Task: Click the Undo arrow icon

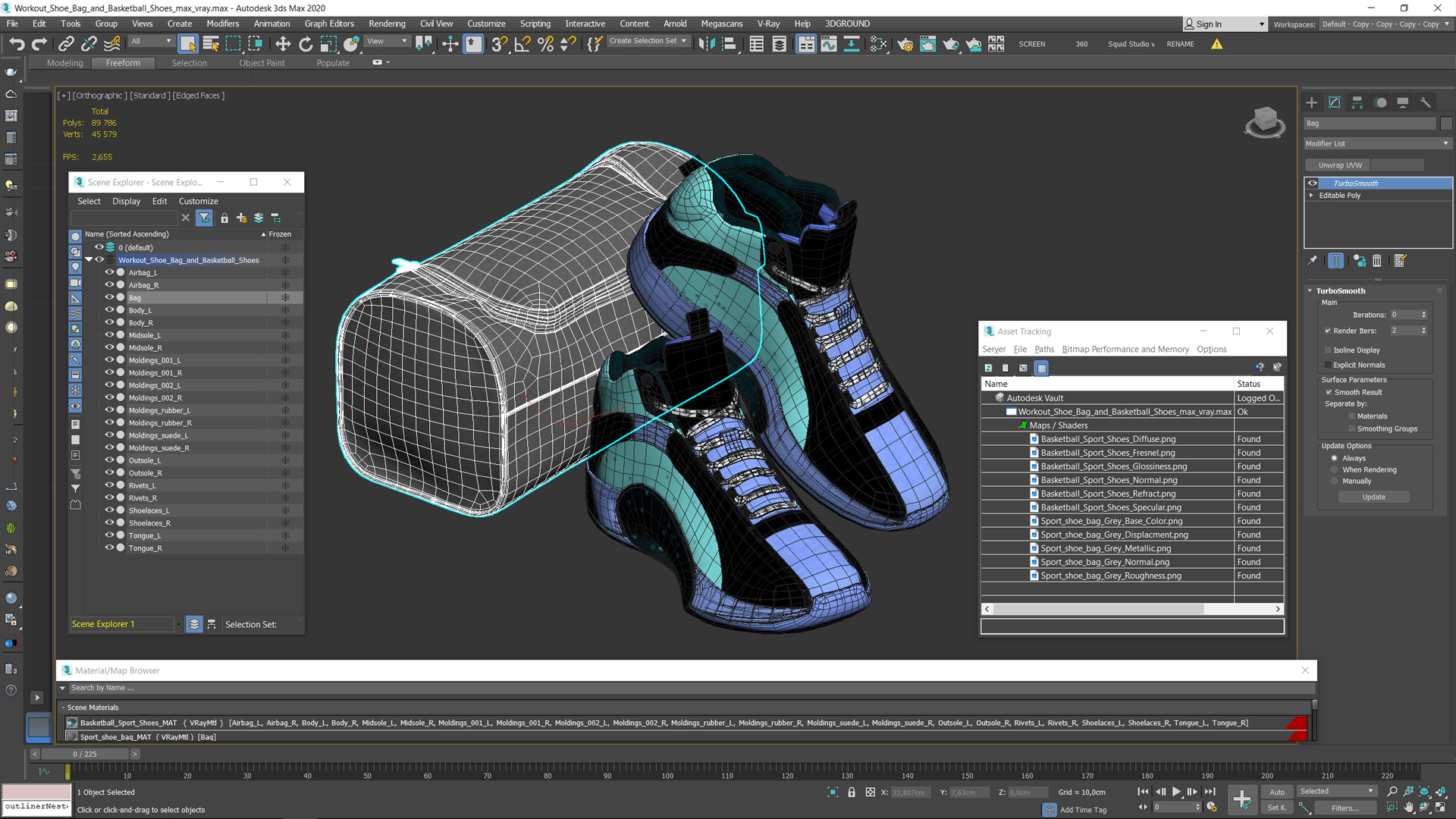Action: tap(17, 44)
